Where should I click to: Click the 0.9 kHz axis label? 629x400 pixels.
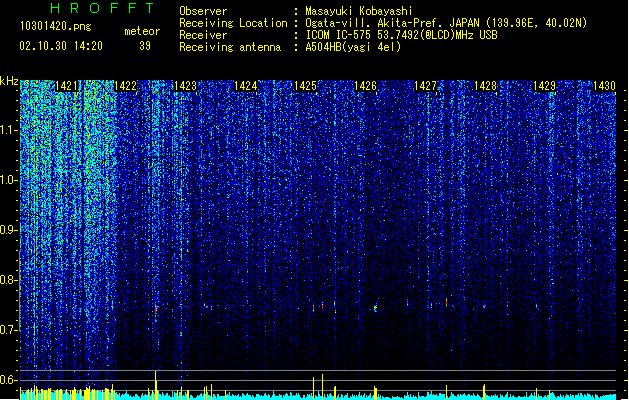click(8, 230)
